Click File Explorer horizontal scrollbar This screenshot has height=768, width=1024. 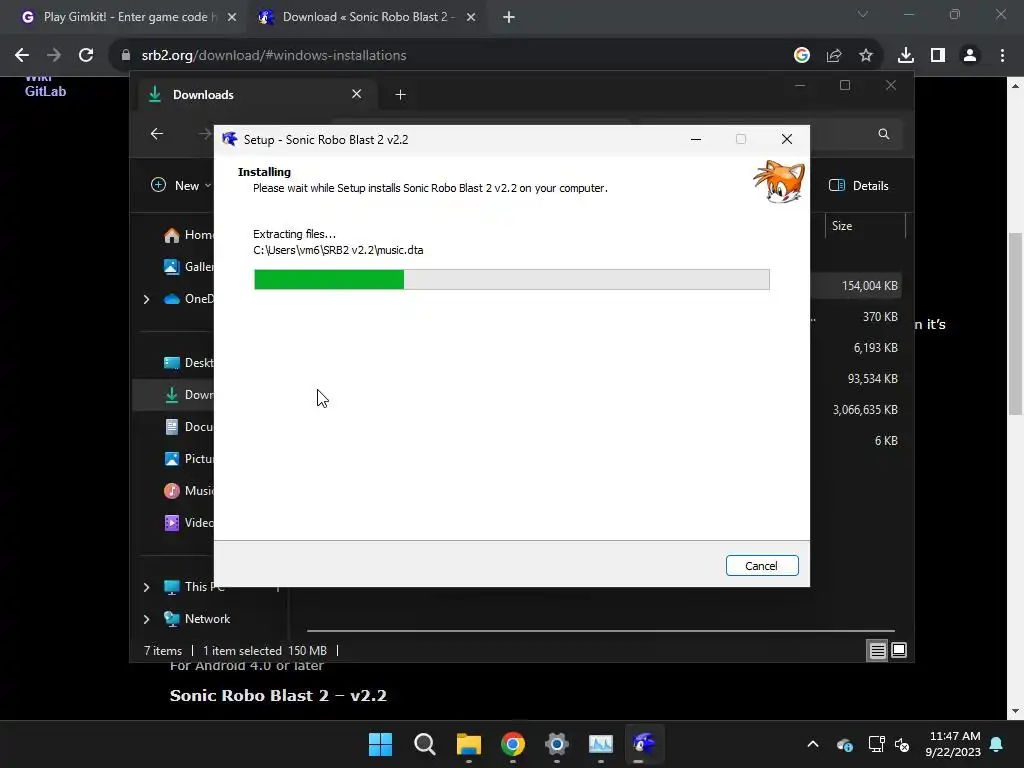[600, 631]
